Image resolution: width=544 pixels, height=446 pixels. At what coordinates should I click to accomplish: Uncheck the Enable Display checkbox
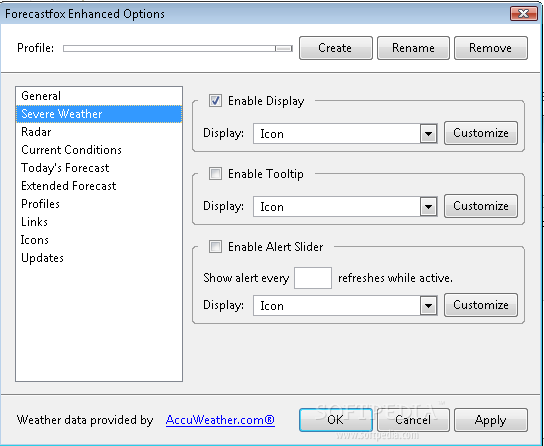(x=215, y=101)
